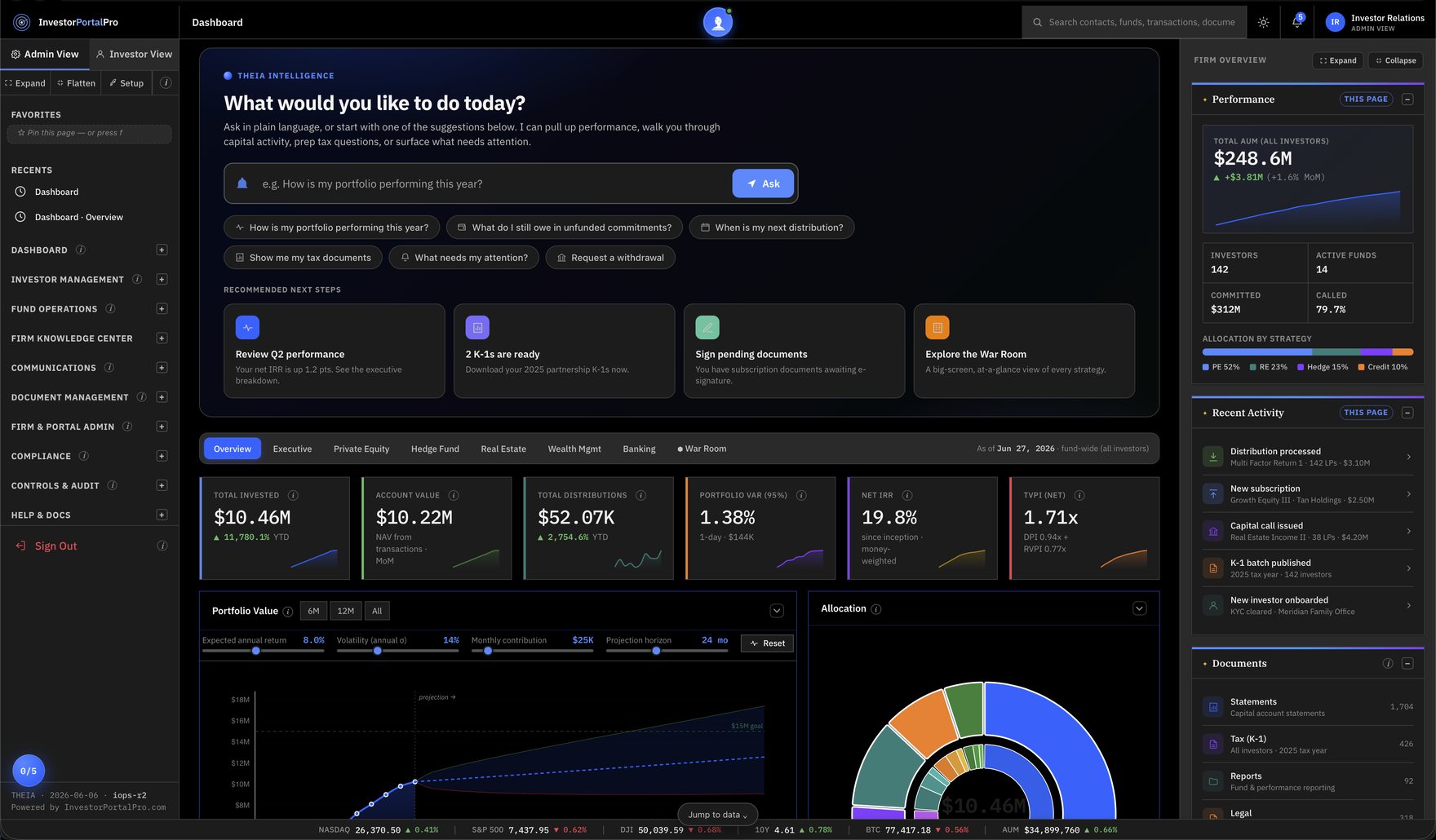Image resolution: width=1436 pixels, height=840 pixels.
Task: Click info icon next to Net IRR
Action: 907,495
